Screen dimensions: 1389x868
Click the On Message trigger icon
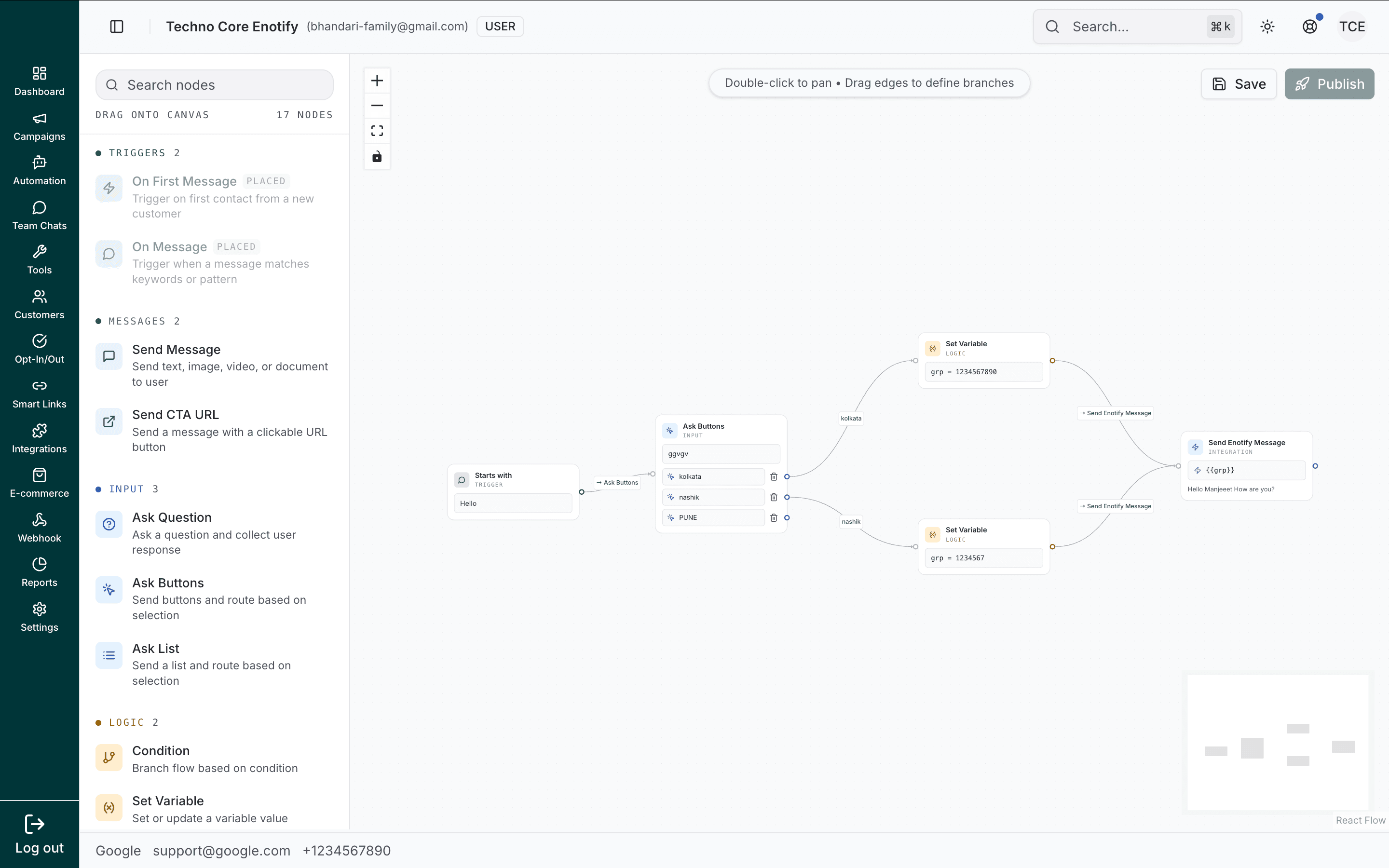(x=109, y=254)
